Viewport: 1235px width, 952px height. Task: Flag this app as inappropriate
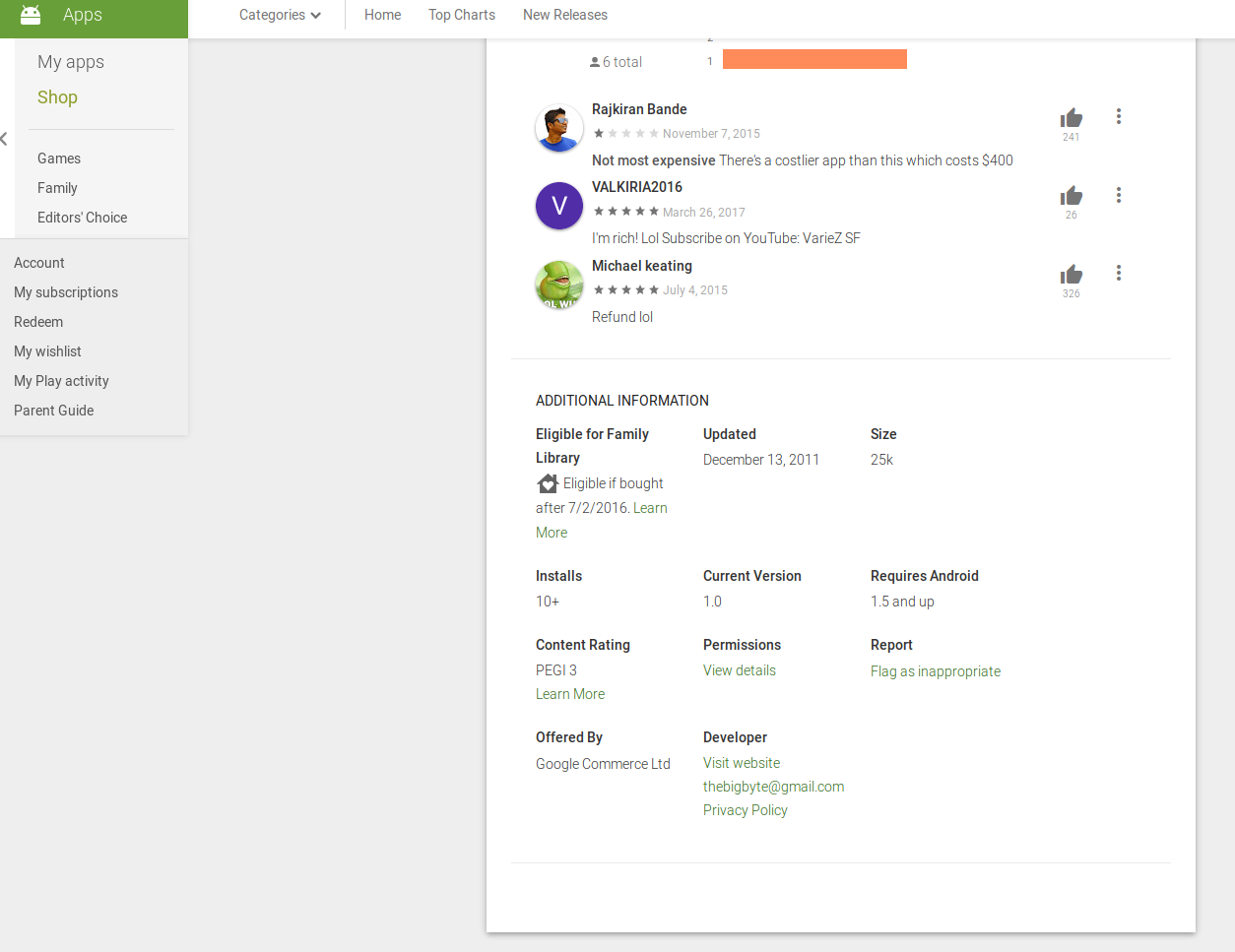[x=935, y=671]
